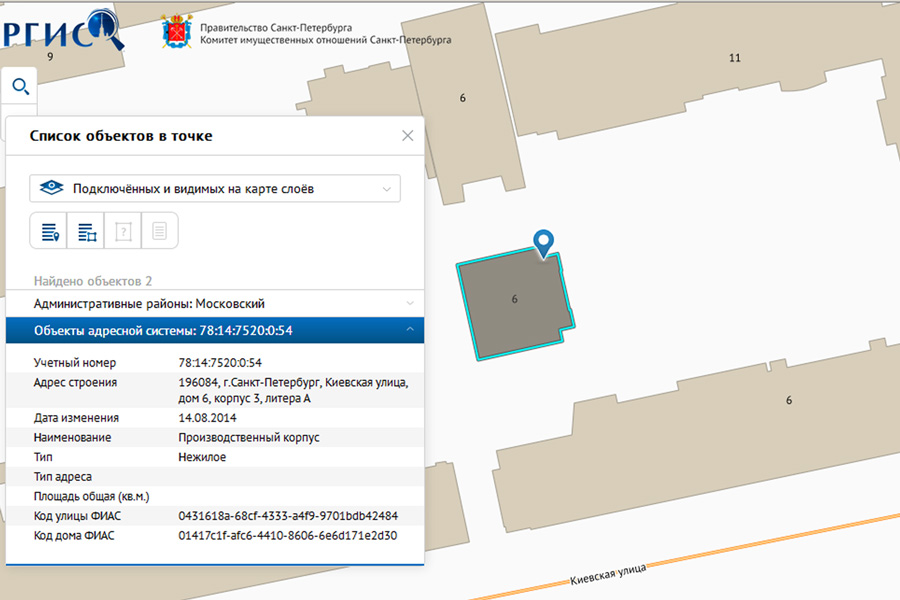
Task: Click 'Наименование' field label
Action: pyautogui.click(x=72, y=438)
